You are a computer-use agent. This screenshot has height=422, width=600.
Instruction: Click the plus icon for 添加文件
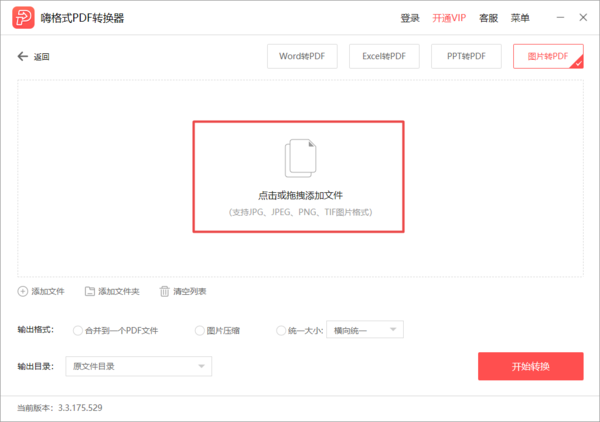pos(23,291)
